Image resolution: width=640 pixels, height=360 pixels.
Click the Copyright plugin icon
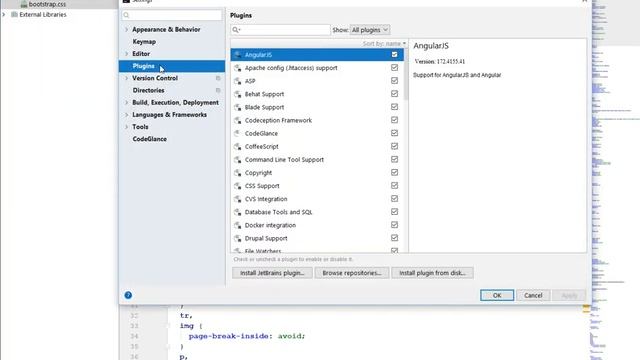point(238,173)
